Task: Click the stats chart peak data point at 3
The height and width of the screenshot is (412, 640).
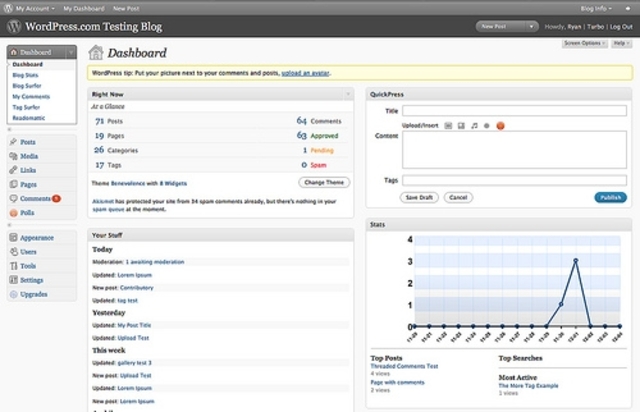Action: click(576, 260)
